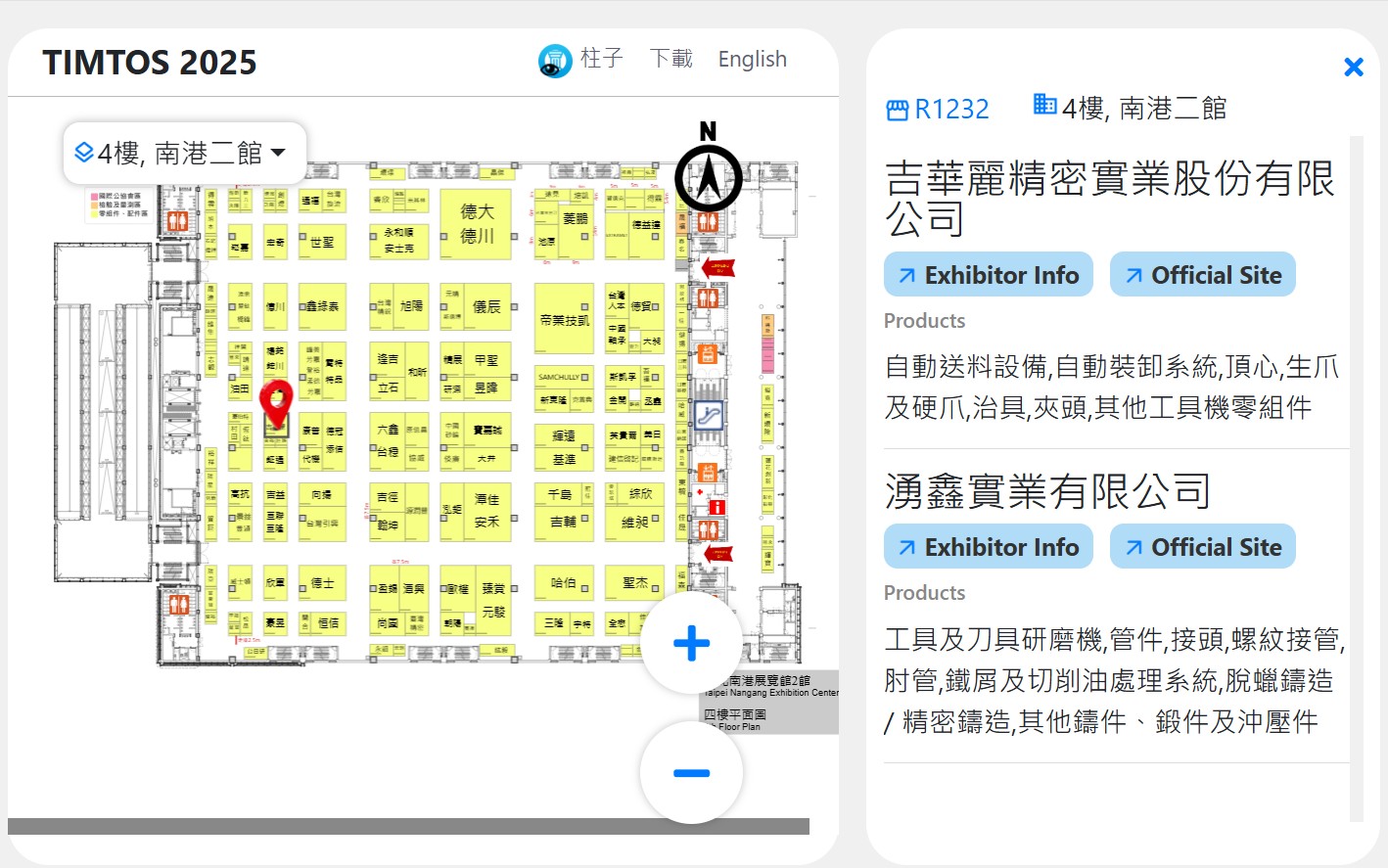1388x868 pixels.
Task: Open Official Site for 湧鑫實業有限公司
Action: click(1202, 547)
